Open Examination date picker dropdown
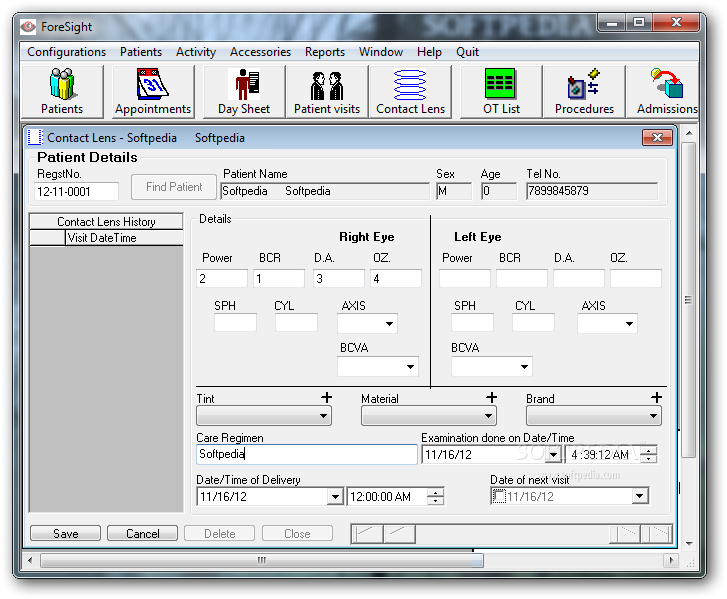 pyautogui.click(x=553, y=454)
